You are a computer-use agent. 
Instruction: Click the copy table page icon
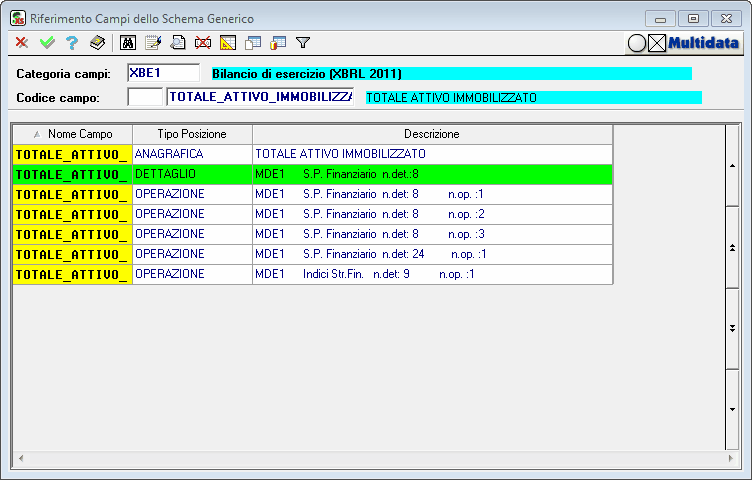click(x=253, y=43)
